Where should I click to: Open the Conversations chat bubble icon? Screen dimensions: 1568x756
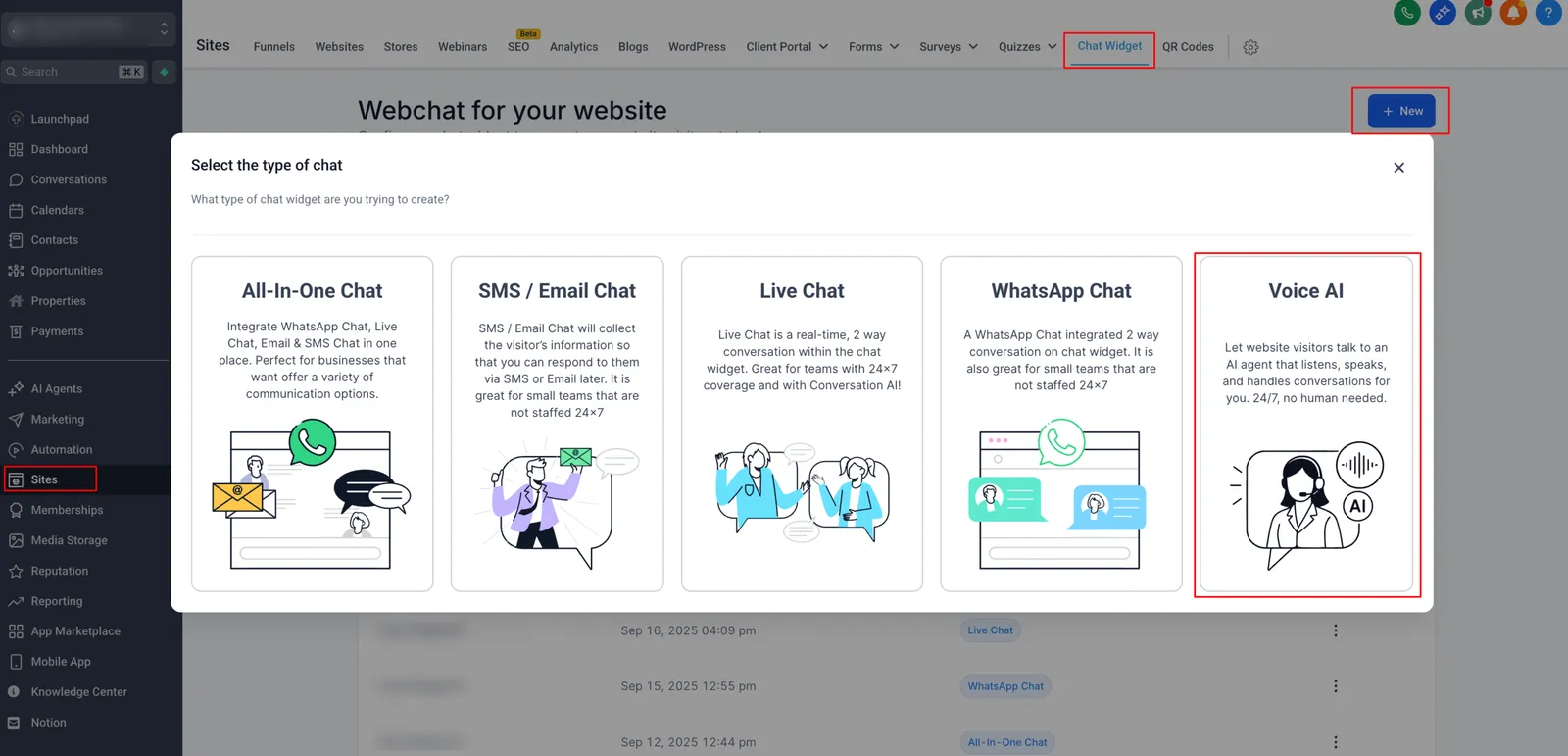16,179
